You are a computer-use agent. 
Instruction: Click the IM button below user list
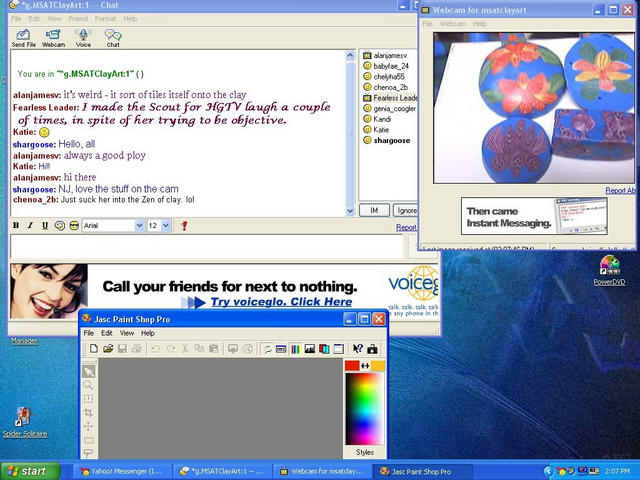tap(374, 210)
